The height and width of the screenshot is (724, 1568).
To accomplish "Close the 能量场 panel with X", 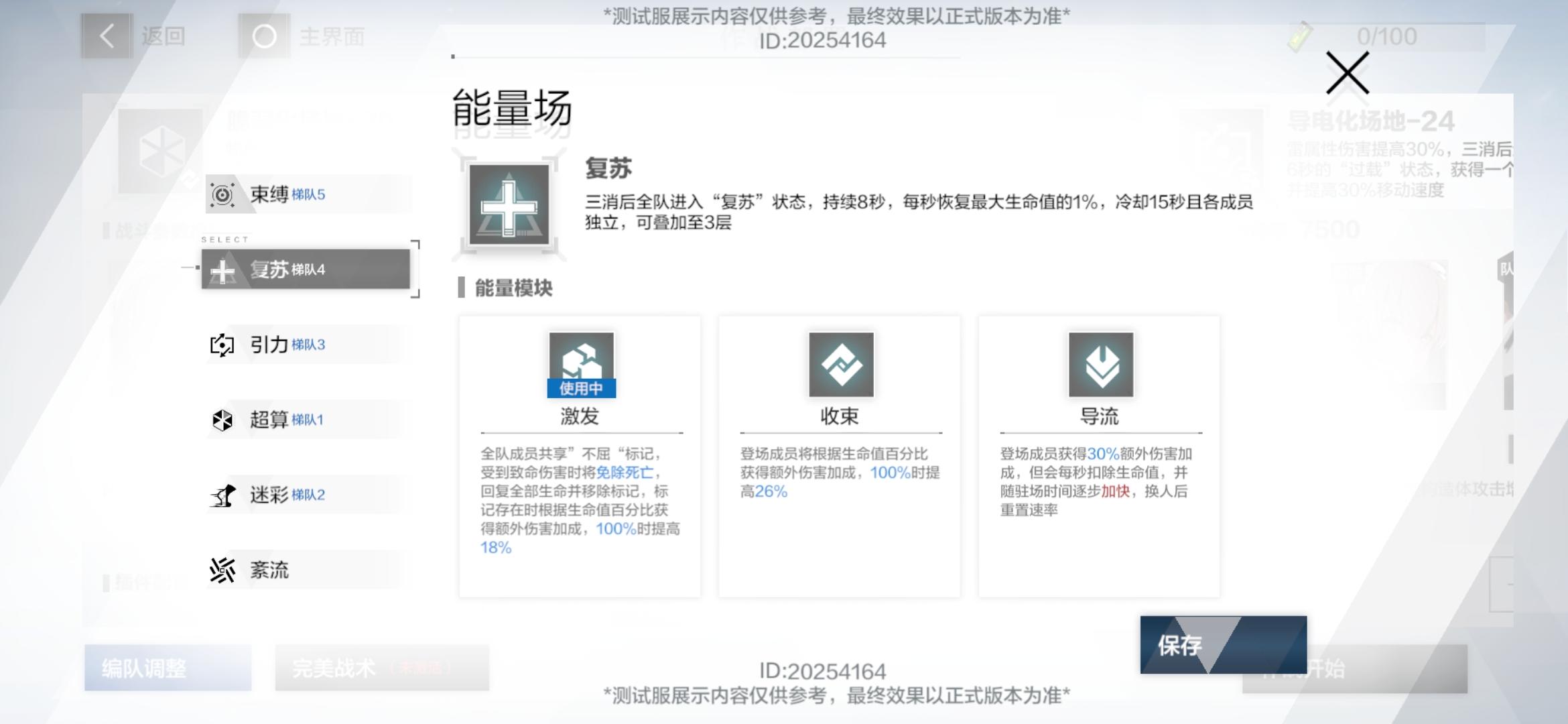I will pyautogui.click(x=1347, y=74).
